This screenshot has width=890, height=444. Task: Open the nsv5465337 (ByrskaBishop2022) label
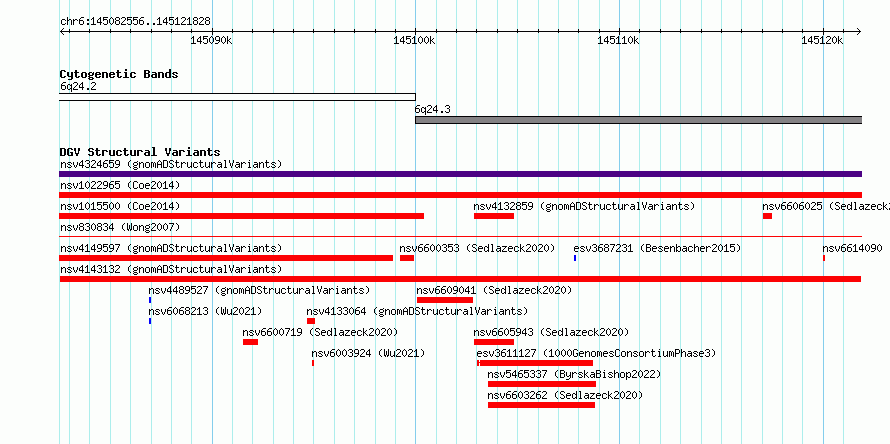click(574, 375)
